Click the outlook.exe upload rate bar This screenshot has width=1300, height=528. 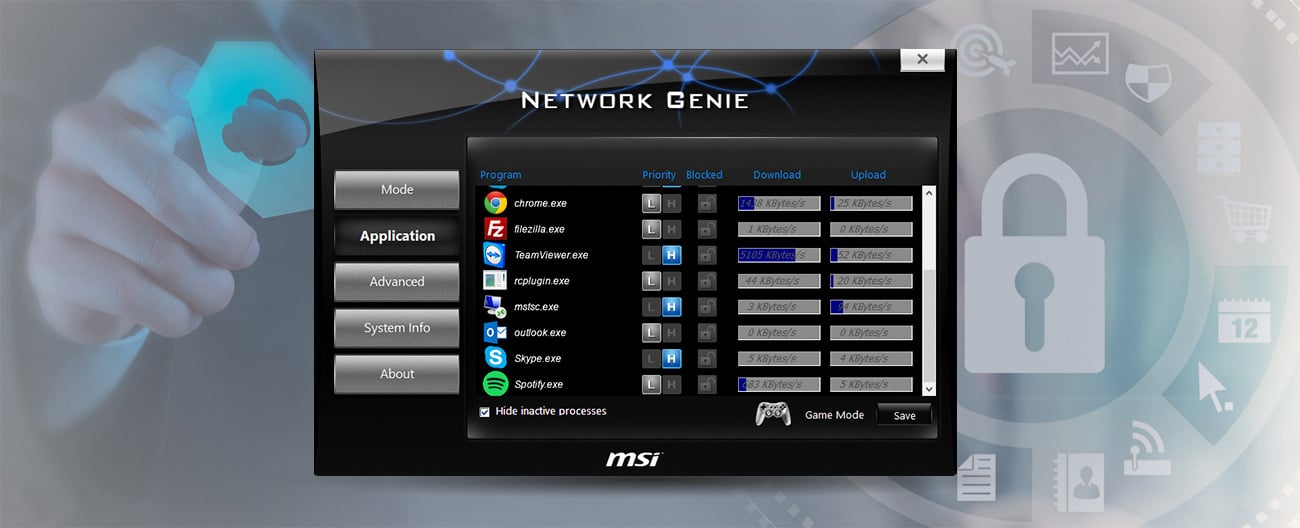871,332
